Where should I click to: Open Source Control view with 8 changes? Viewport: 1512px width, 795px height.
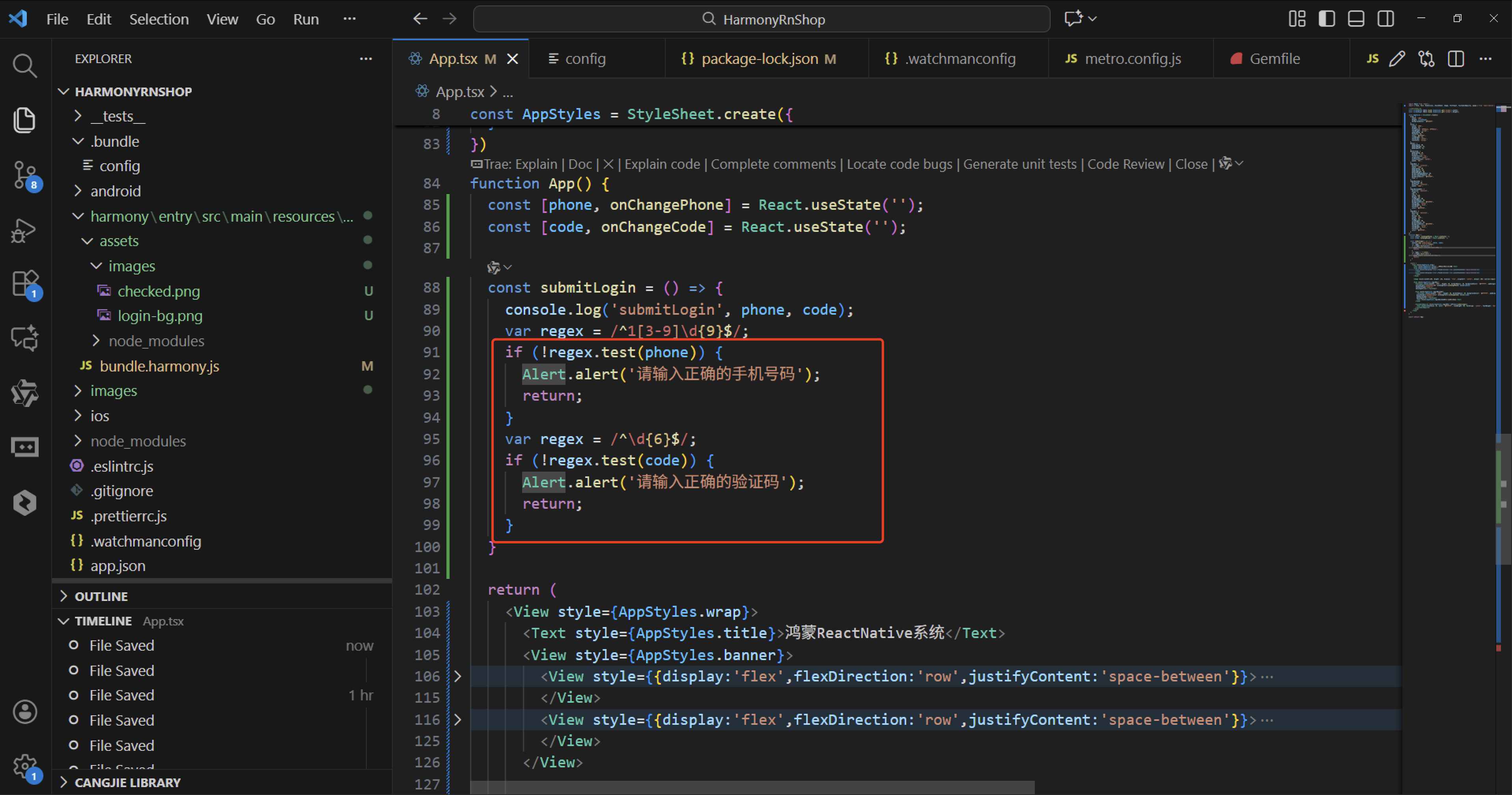pos(25,175)
